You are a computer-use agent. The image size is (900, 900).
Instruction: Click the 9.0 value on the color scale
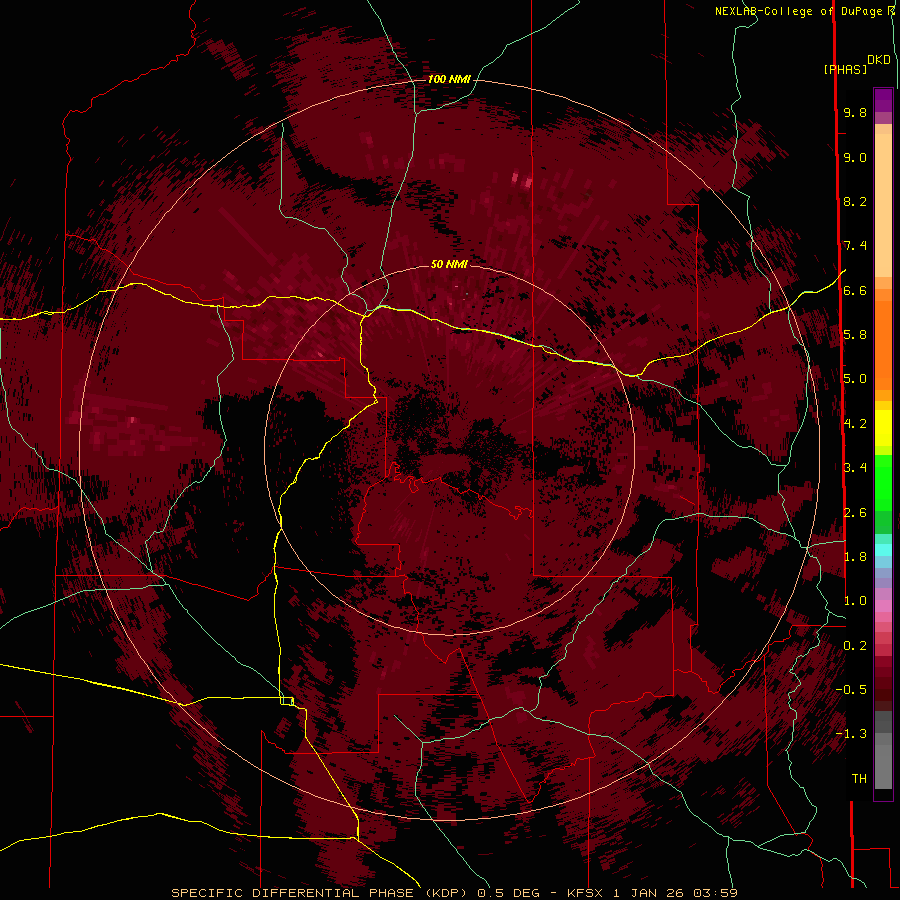[855, 157]
